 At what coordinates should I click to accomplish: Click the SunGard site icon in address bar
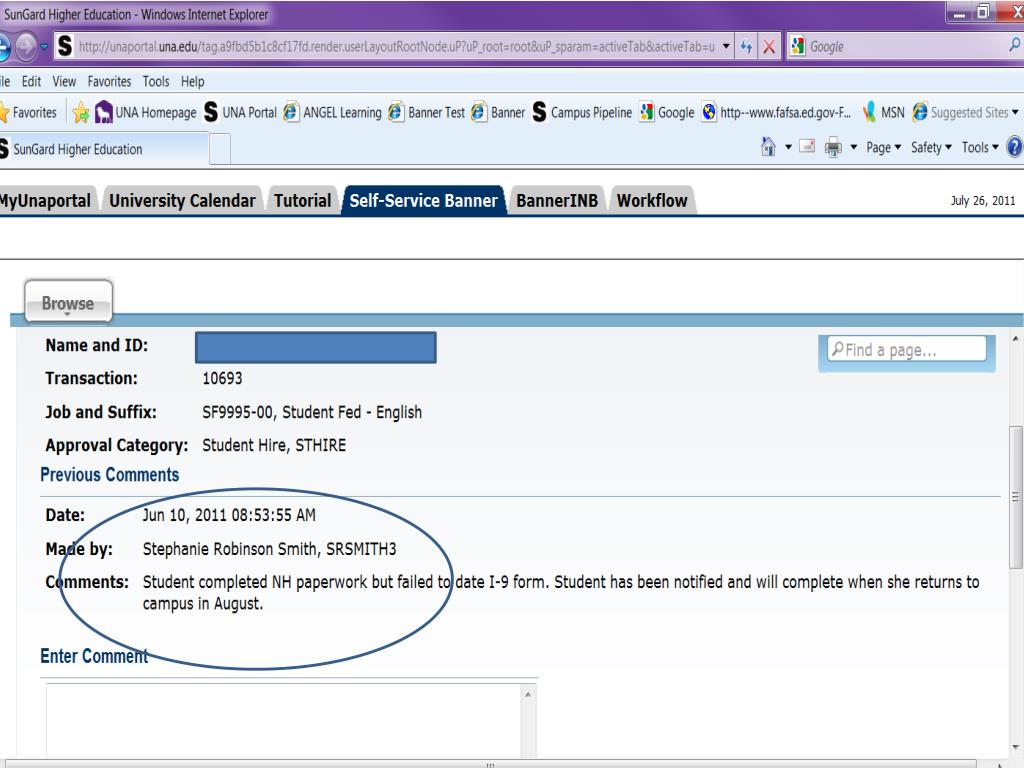(65, 46)
